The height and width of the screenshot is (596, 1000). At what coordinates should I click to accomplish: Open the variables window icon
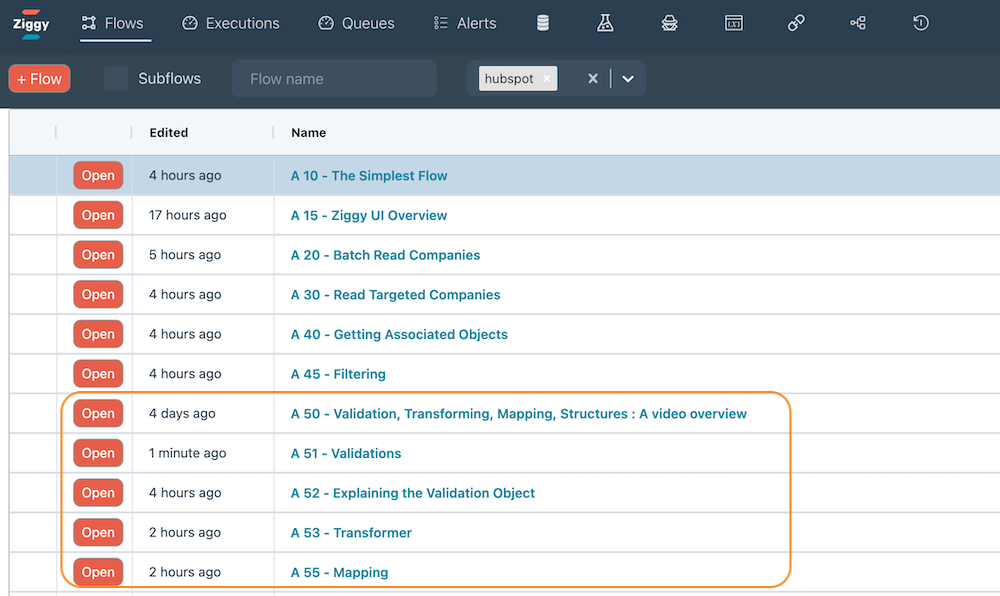[734, 23]
